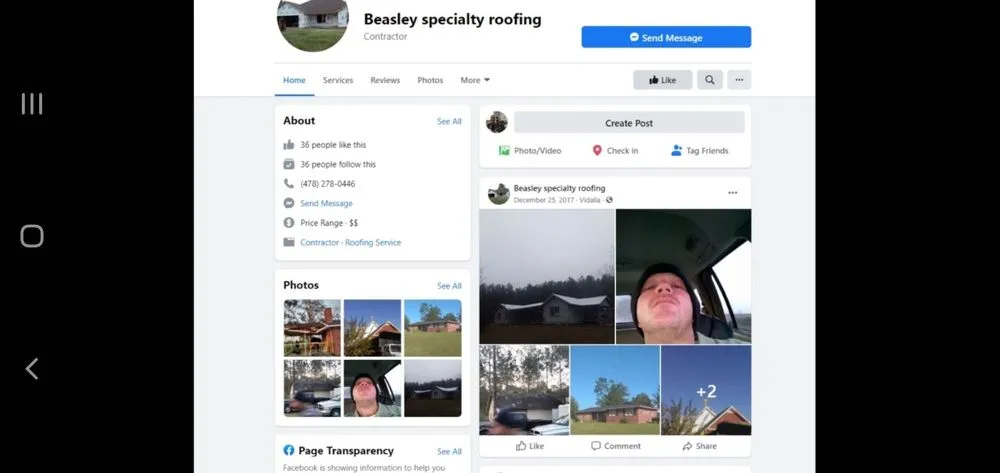This screenshot has width=1000, height=473.
Task: Click the Photo/Video icon option
Action: 530,150
